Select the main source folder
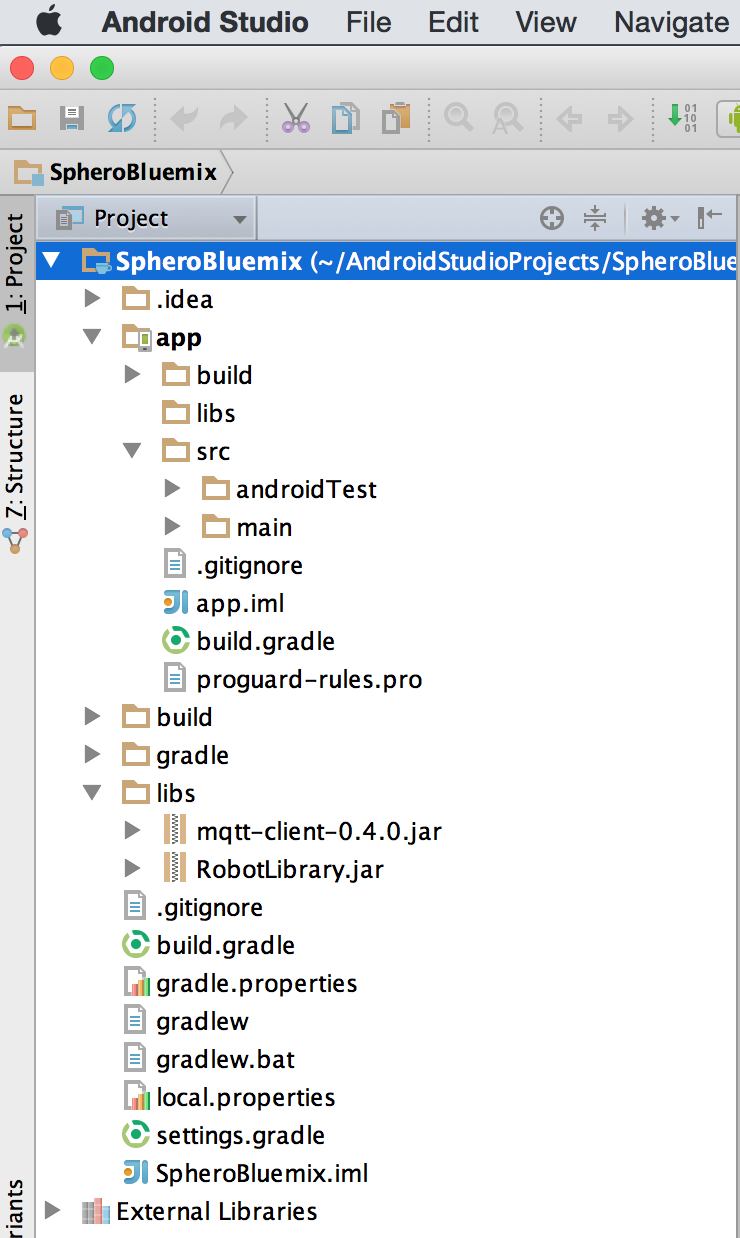 (x=247, y=527)
